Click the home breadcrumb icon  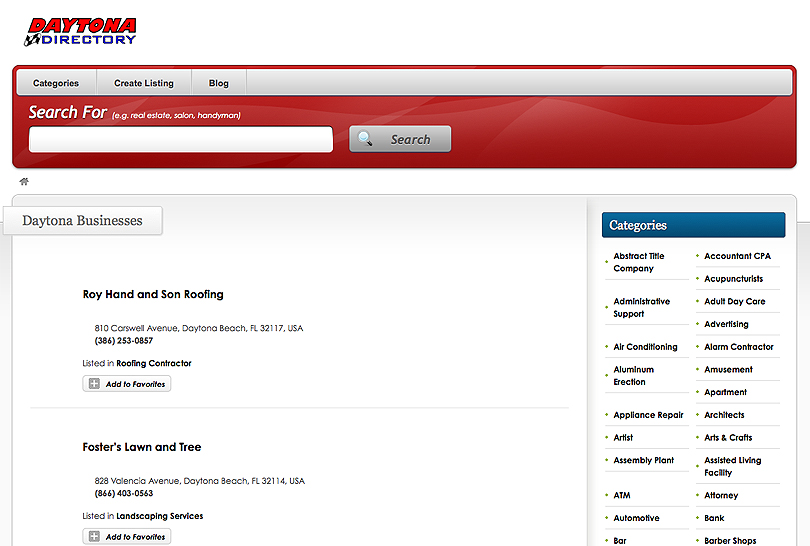(24, 182)
